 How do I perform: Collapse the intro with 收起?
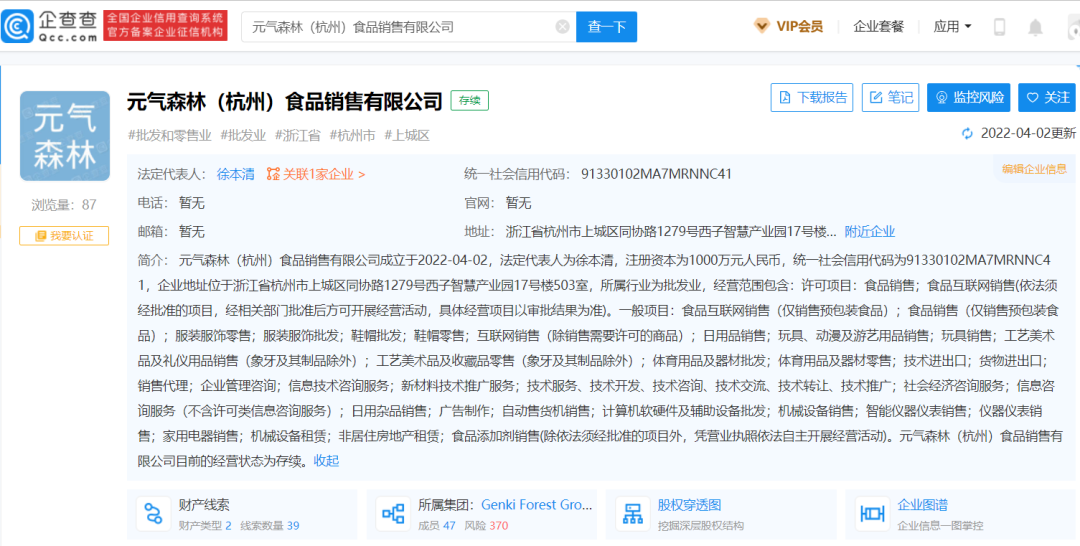click(x=326, y=461)
